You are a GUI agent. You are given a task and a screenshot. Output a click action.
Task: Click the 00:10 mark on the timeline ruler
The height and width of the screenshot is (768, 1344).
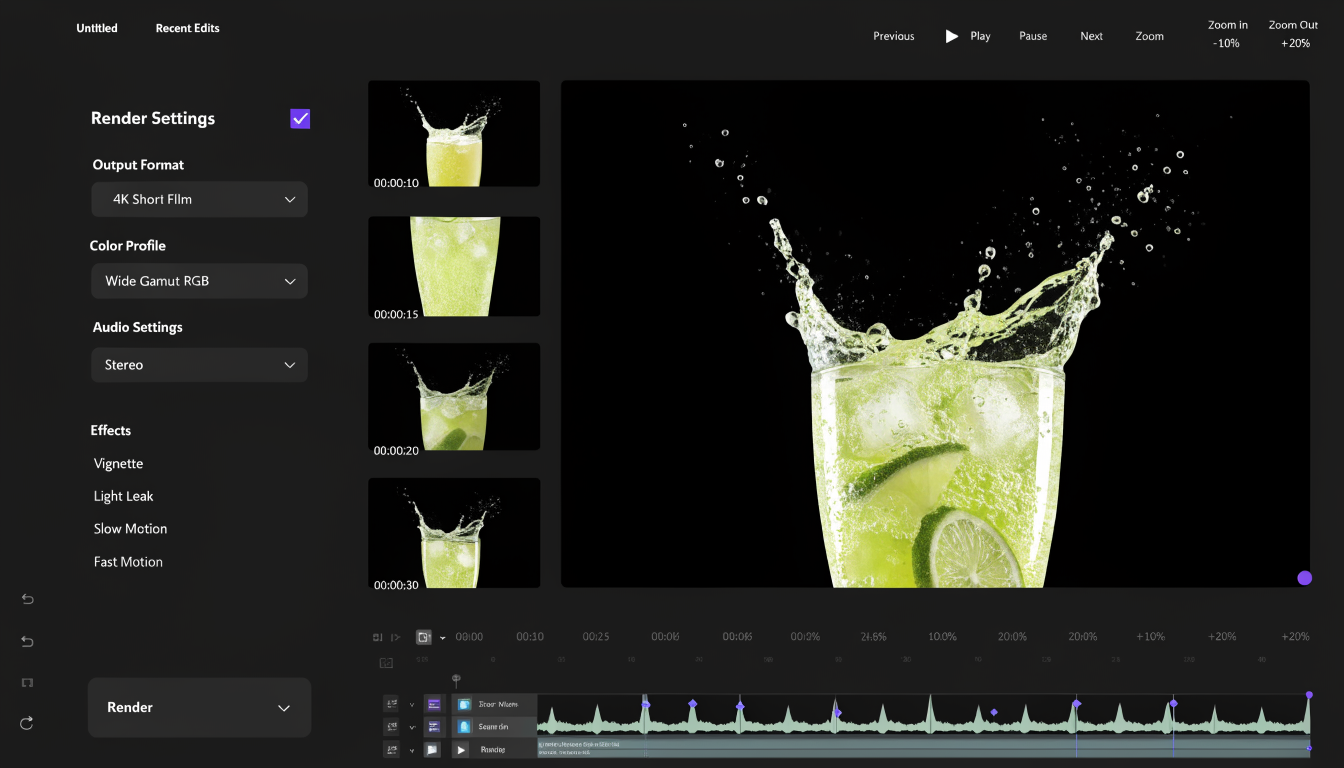pyautogui.click(x=530, y=637)
